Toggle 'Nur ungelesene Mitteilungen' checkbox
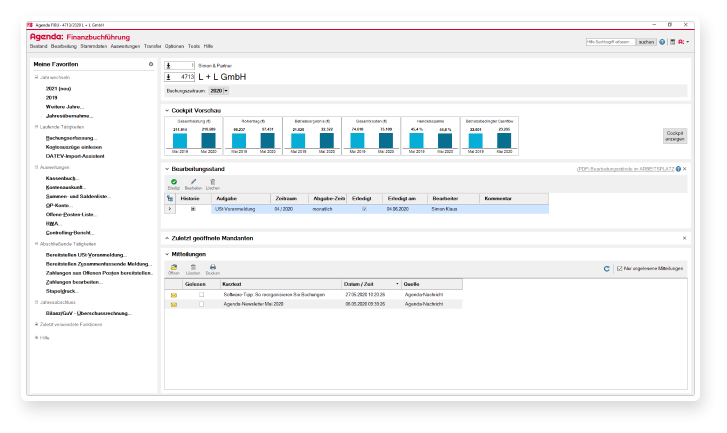This screenshot has width=727, height=433. pos(621,268)
